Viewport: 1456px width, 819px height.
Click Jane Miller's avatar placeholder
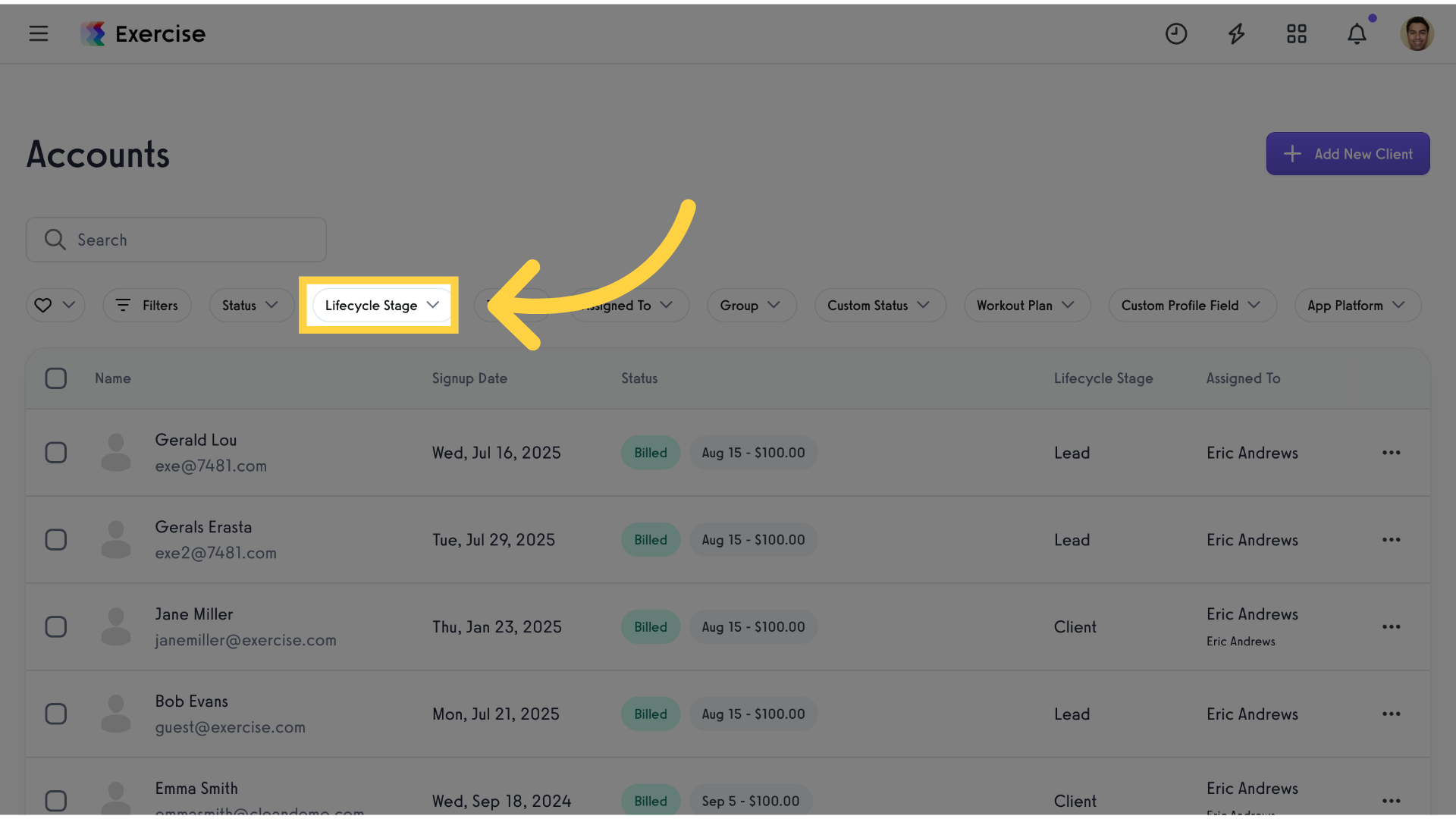(116, 627)
